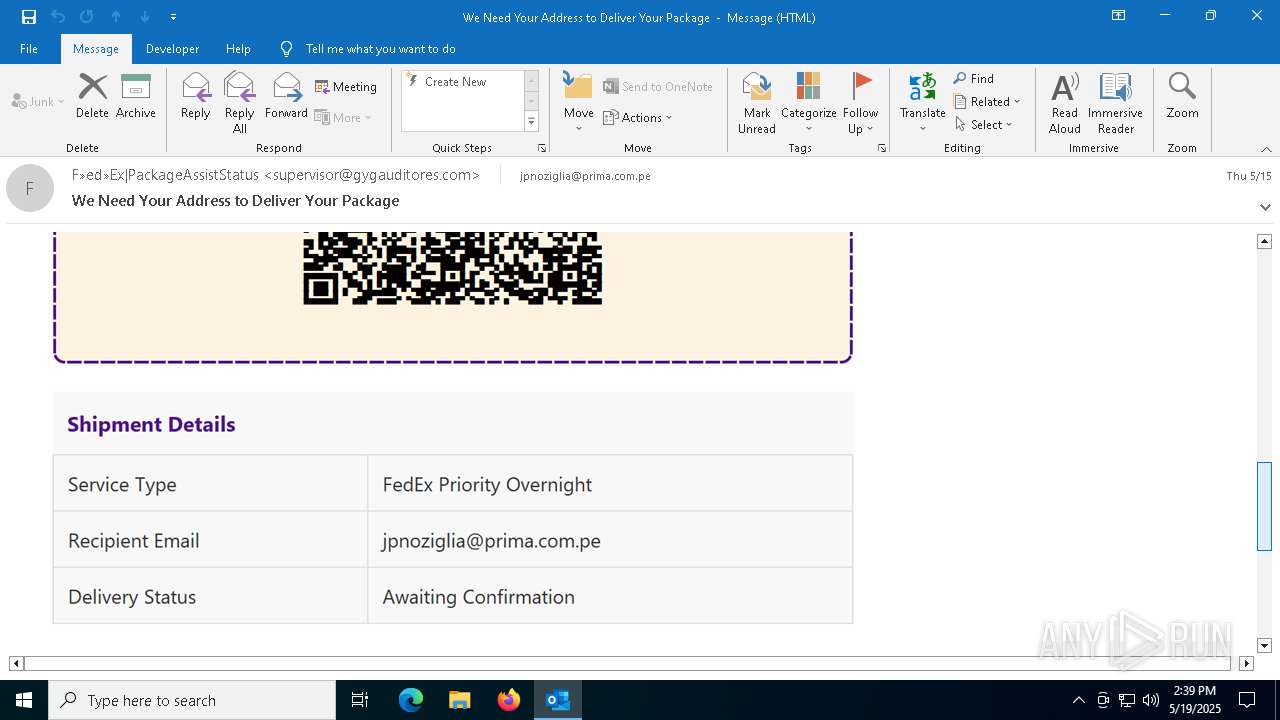
Task: Mark the message as Unread
Action: [757, 103]
